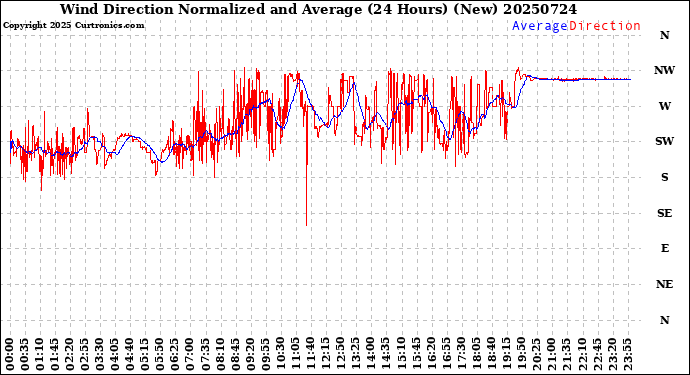Viewport: 690px width, 375px height.
Task: Select the SW label on the direction axis
Action: coord(664,141)
